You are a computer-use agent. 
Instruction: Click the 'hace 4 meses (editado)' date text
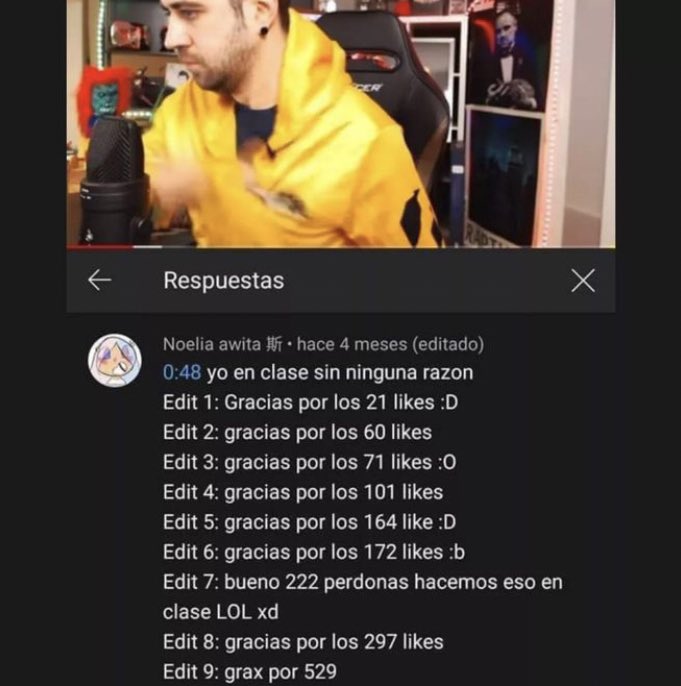(x=391, y=345)
